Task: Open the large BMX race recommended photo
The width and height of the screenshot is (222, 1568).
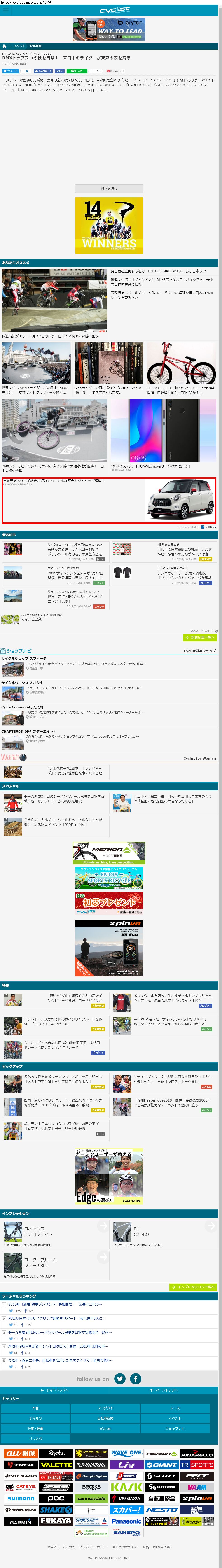Action: tap(54, 301)
